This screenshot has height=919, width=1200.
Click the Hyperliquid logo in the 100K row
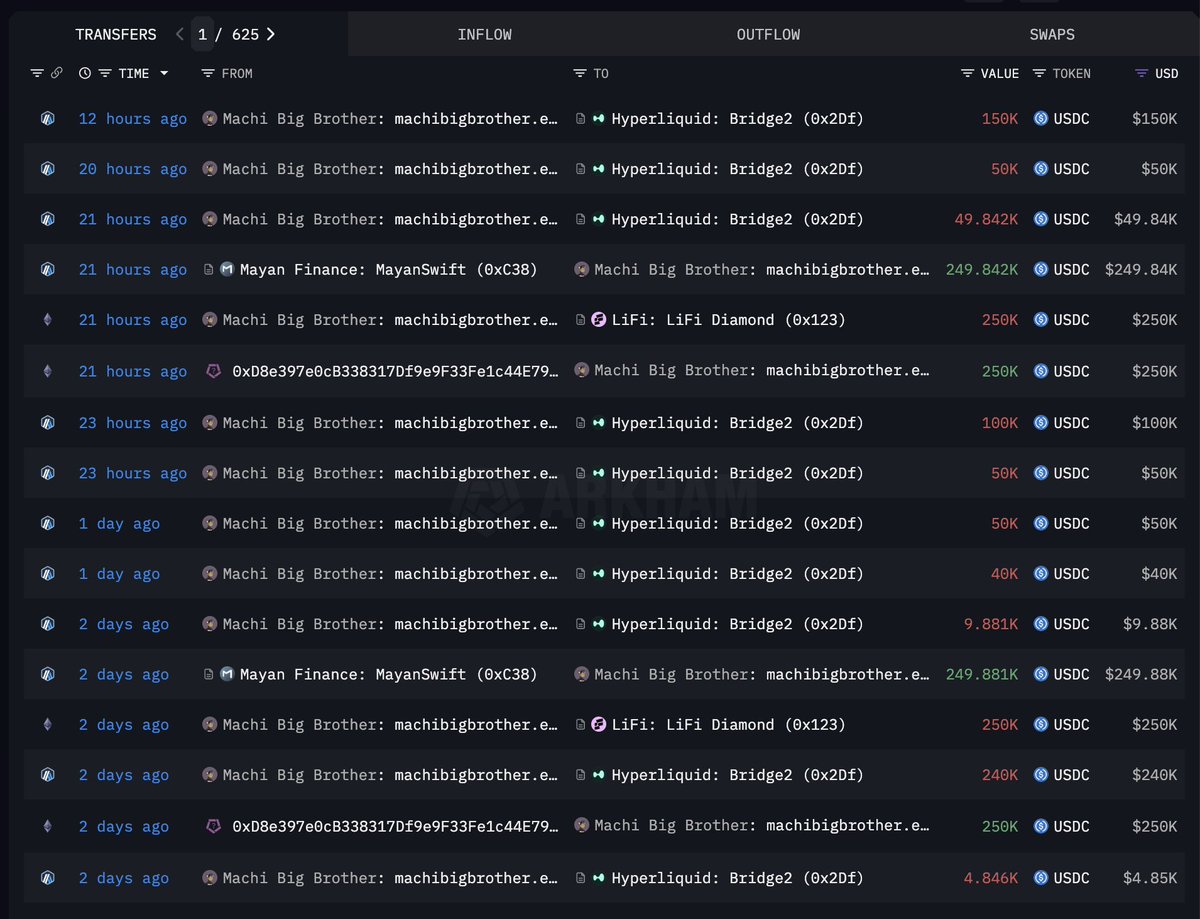coord(599,423)
